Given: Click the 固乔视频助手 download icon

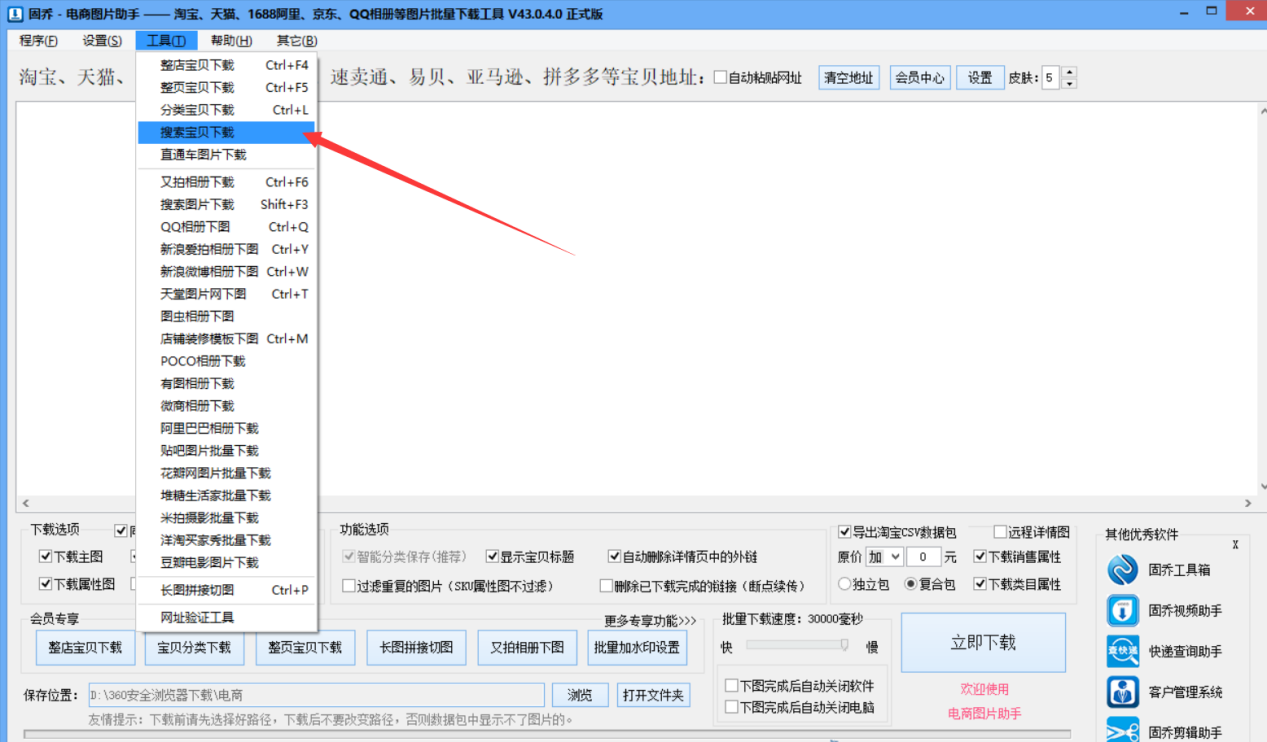Looking at the screenshot, I should [x=1123, y=610].
